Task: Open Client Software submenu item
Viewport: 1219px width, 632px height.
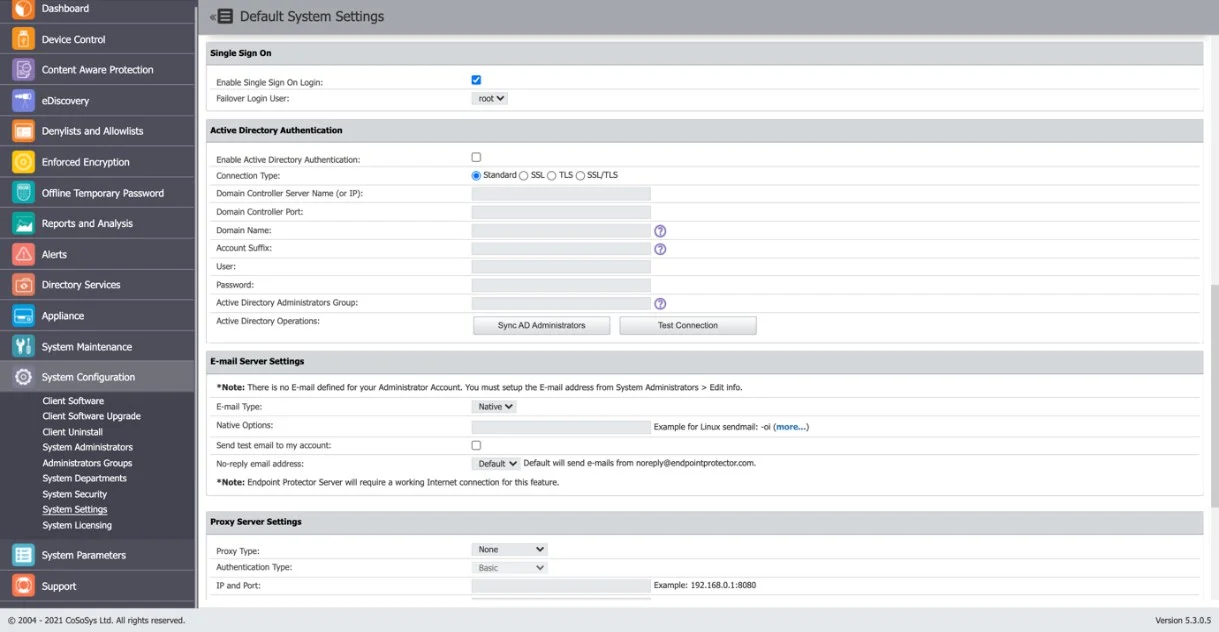Action: [73, 401]
